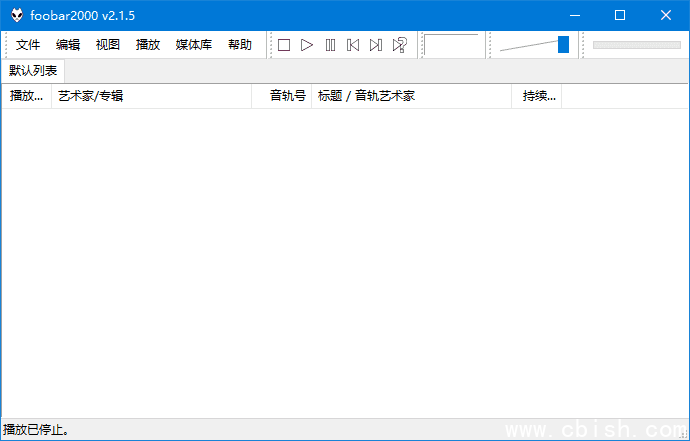Open the 文件 menu
The image size is (690, 441).
click(28, 45)
